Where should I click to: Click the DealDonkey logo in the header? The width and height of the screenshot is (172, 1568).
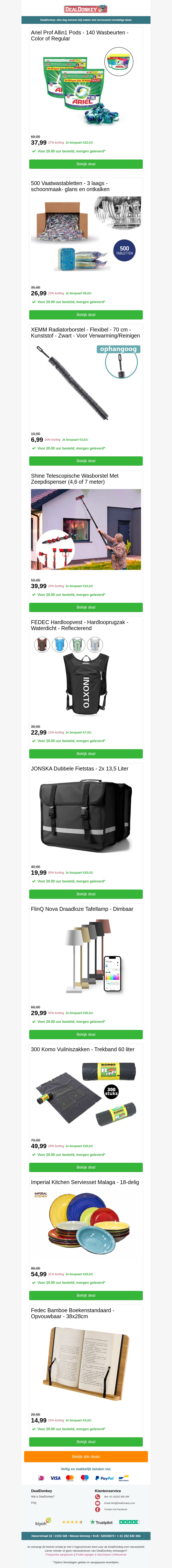coord(86,9)
